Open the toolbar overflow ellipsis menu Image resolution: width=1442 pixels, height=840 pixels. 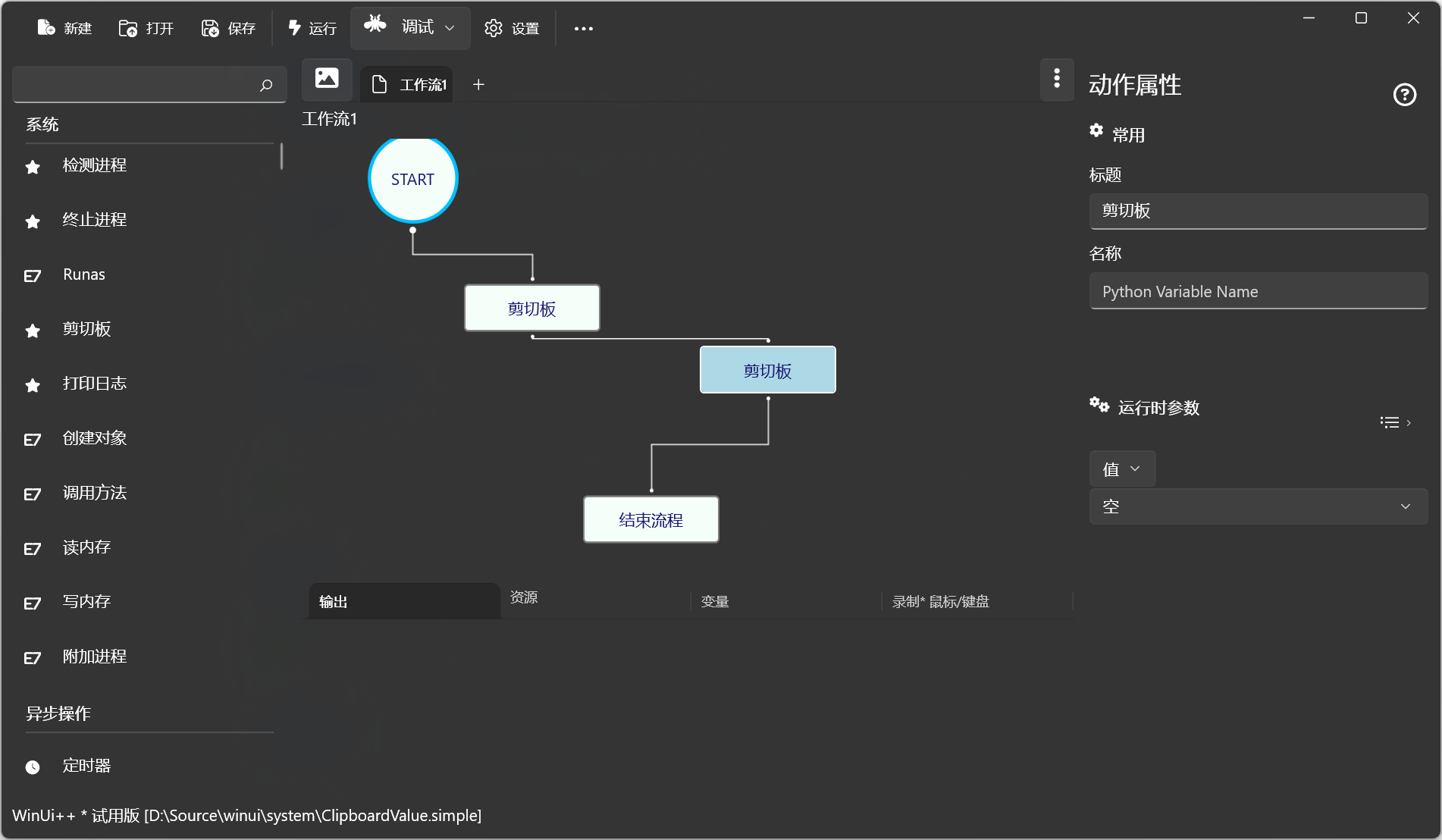tap(583, 28)
